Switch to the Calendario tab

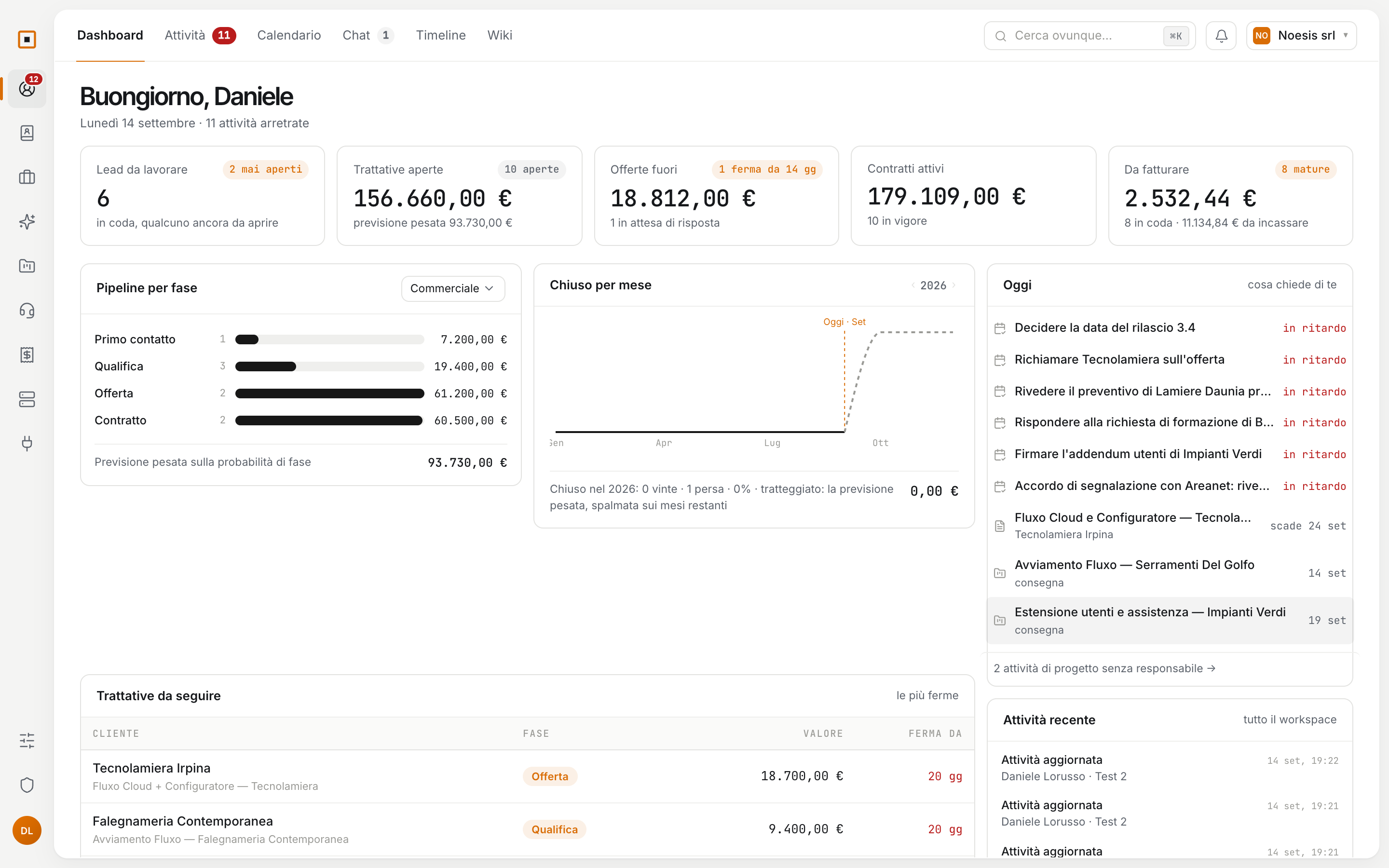[x=289, y=36]
